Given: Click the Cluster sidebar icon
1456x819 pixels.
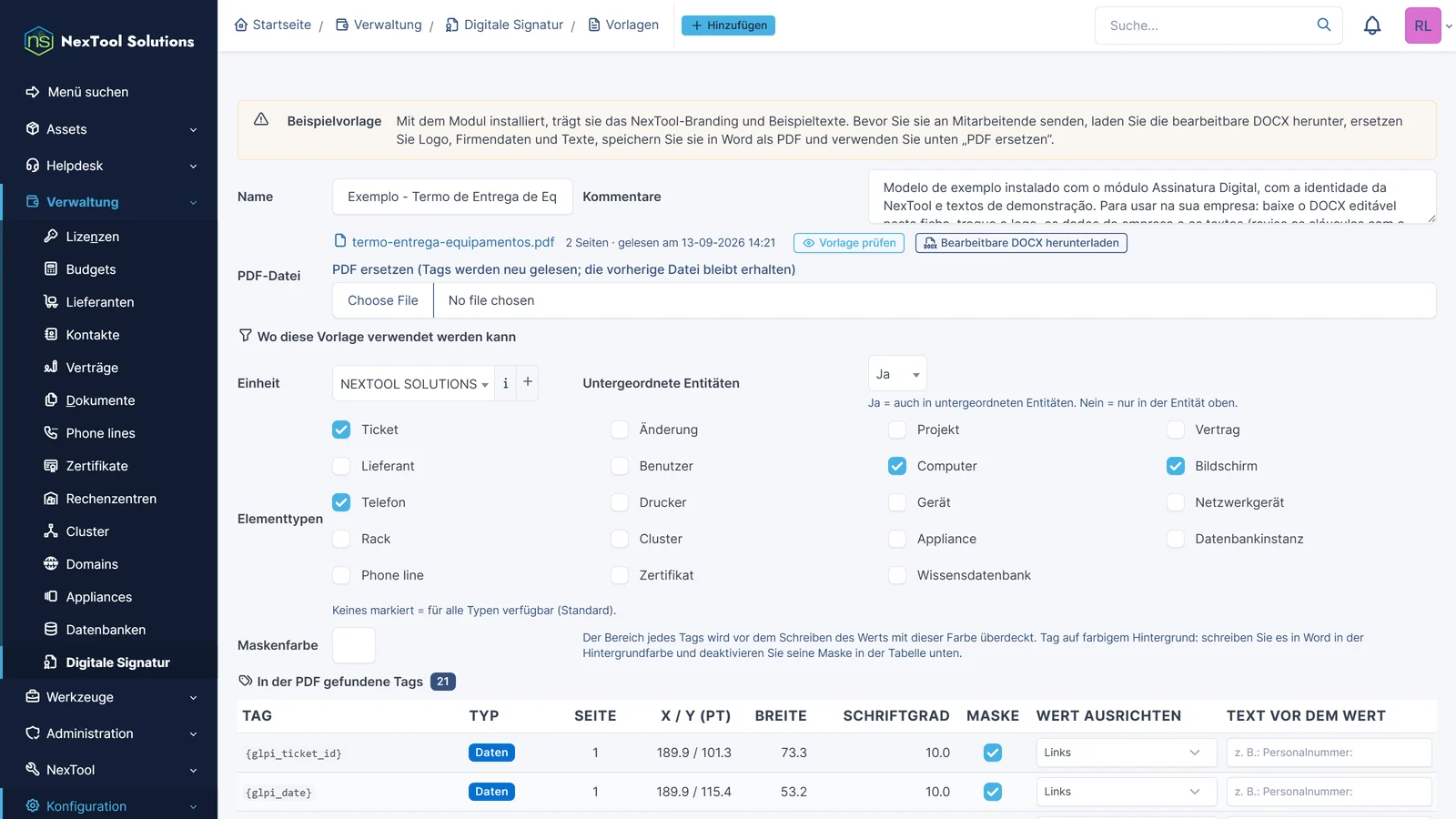Looking at the screenshot, I should pos(51,531).
